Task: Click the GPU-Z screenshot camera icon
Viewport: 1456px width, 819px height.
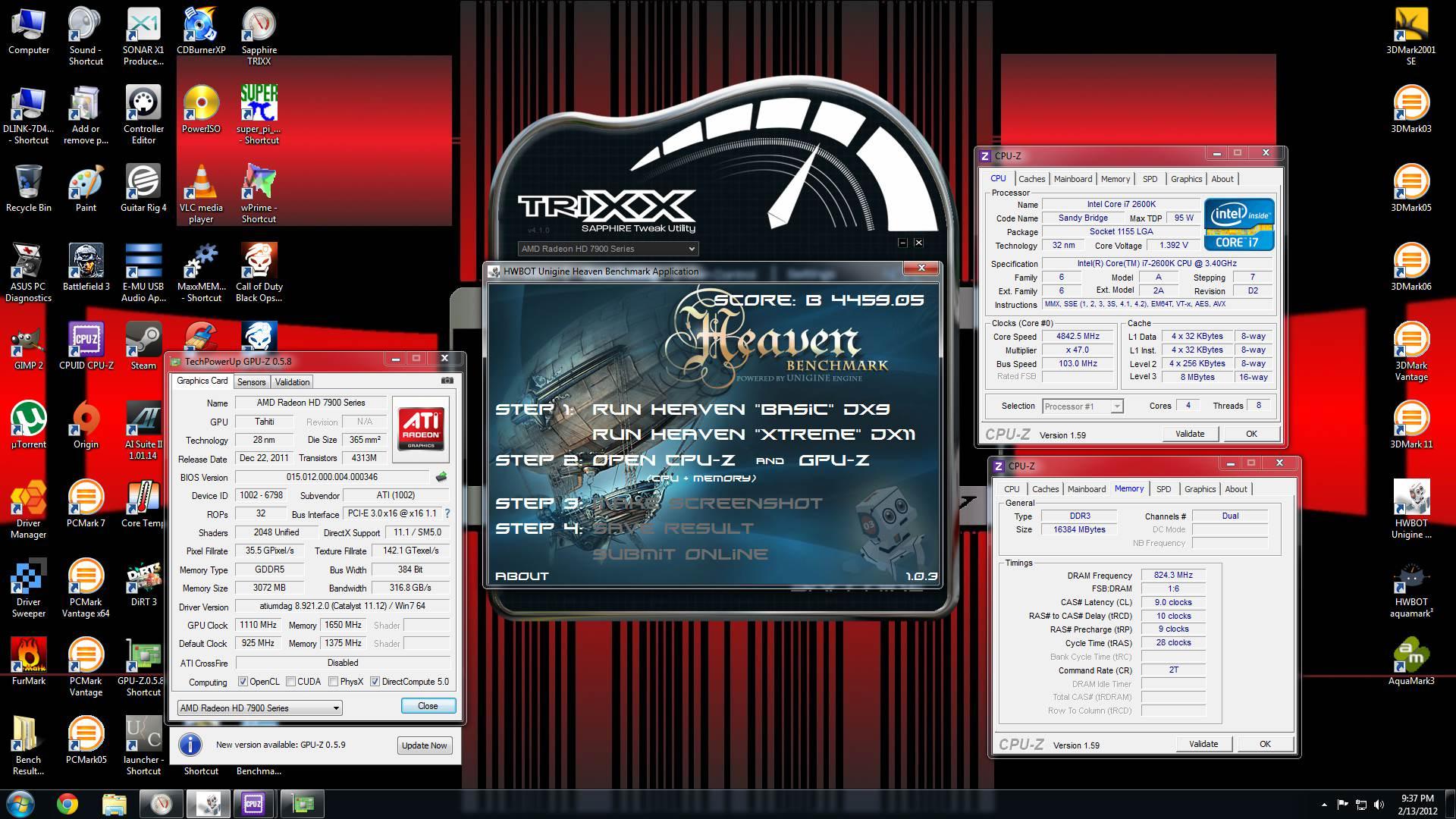Action: click(447, 381)
